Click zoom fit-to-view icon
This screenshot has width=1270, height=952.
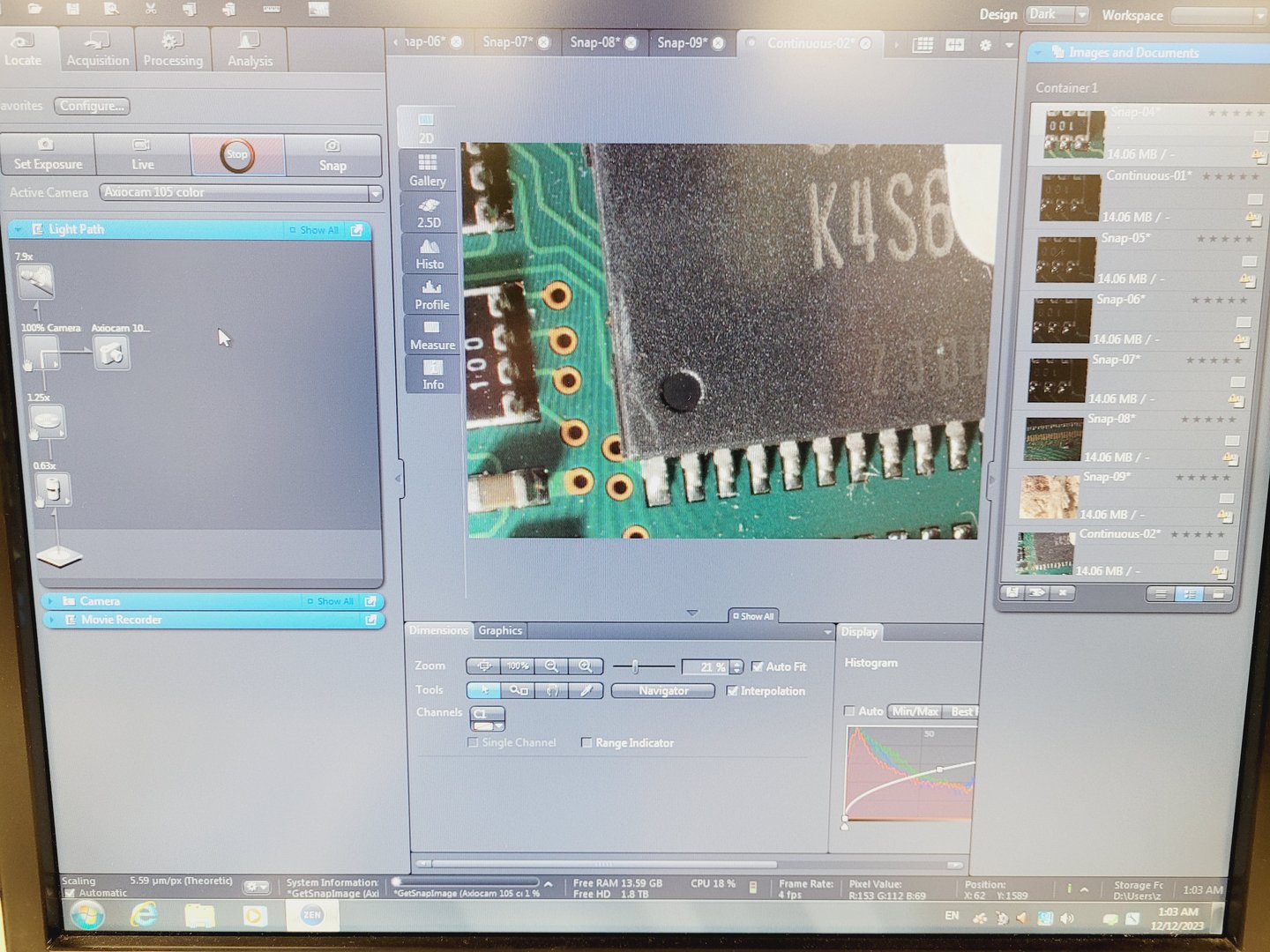click(484, 666)
